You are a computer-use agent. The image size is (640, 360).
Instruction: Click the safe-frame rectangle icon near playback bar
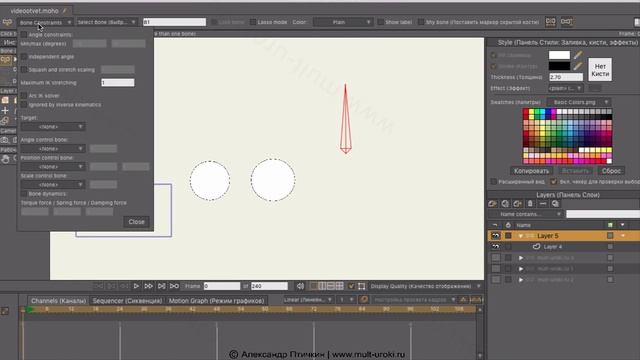point(361,286)
